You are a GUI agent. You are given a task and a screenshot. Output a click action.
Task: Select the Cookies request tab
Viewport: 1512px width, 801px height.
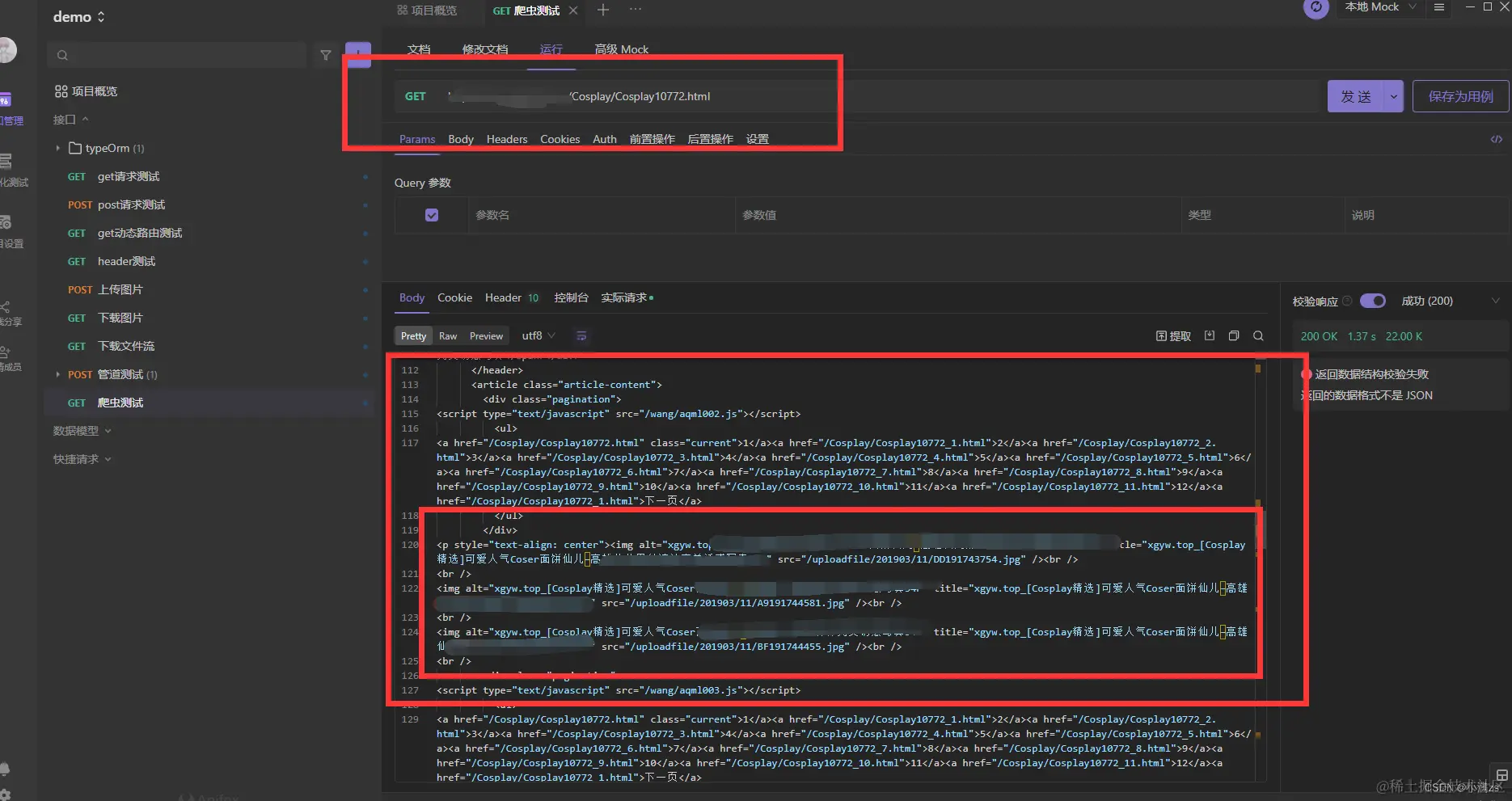[560, 139]
